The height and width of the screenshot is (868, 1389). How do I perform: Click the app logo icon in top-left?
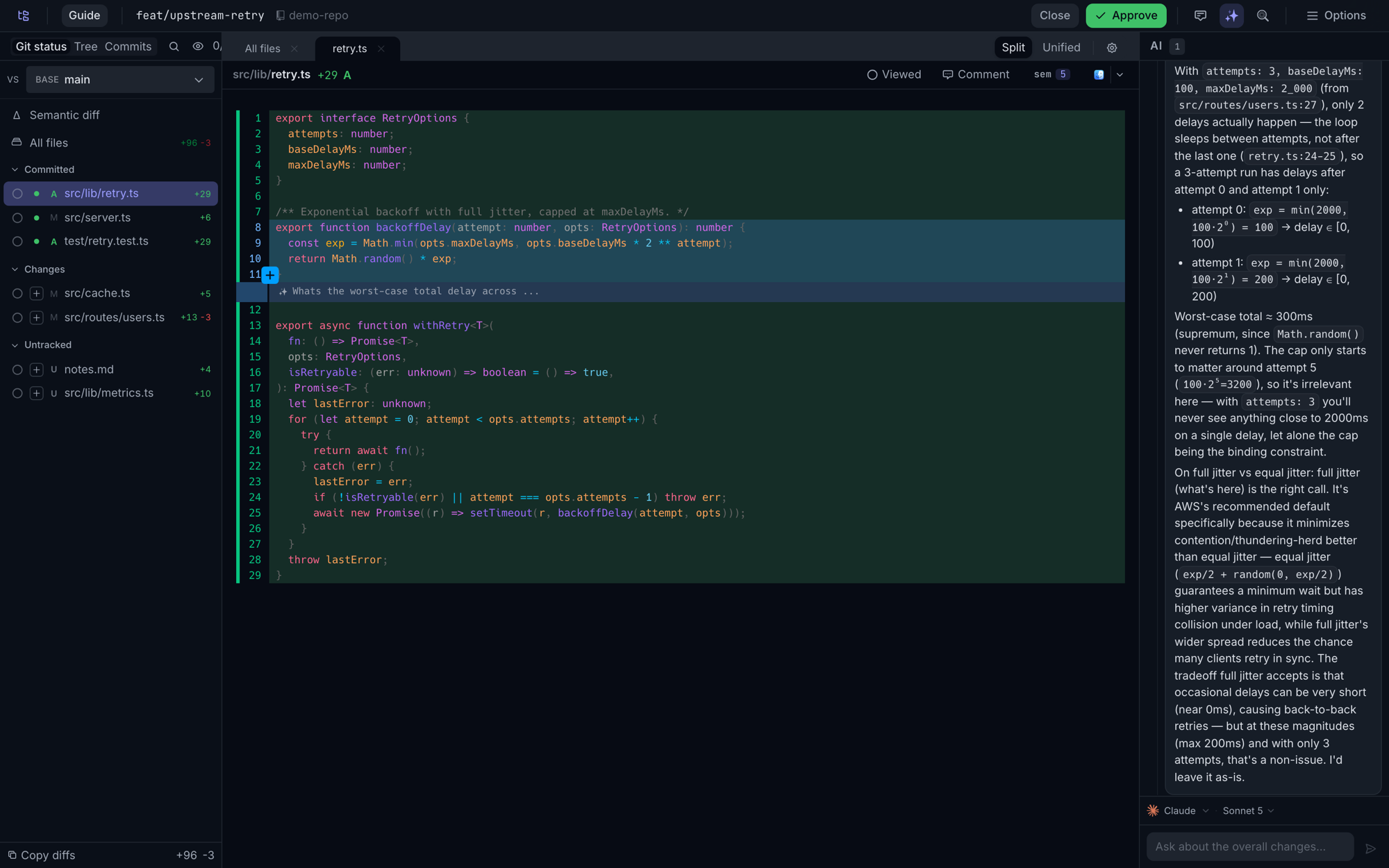24,15
